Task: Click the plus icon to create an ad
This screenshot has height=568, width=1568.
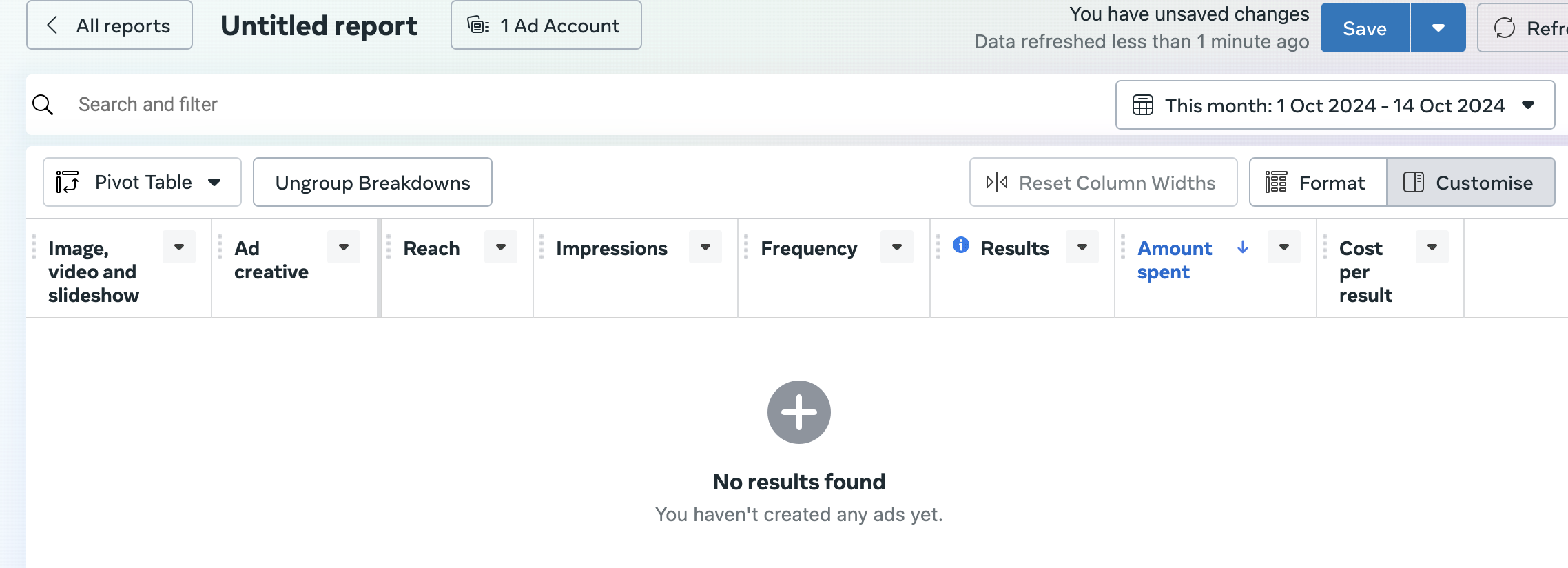Action: [798, 412]
